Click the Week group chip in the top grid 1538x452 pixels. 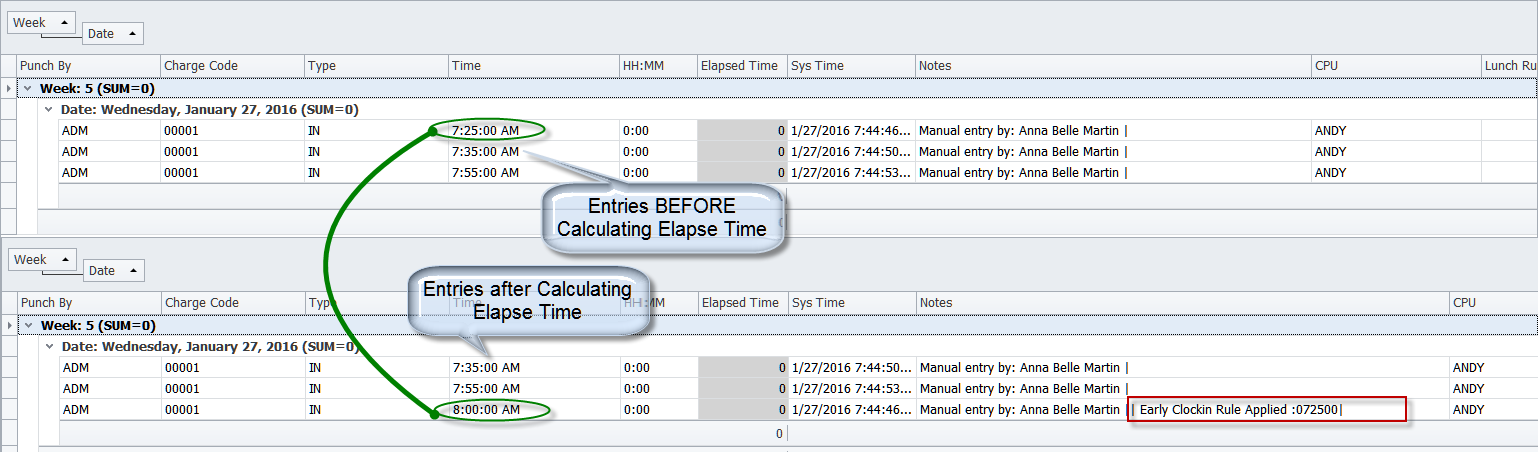[39, 23]
